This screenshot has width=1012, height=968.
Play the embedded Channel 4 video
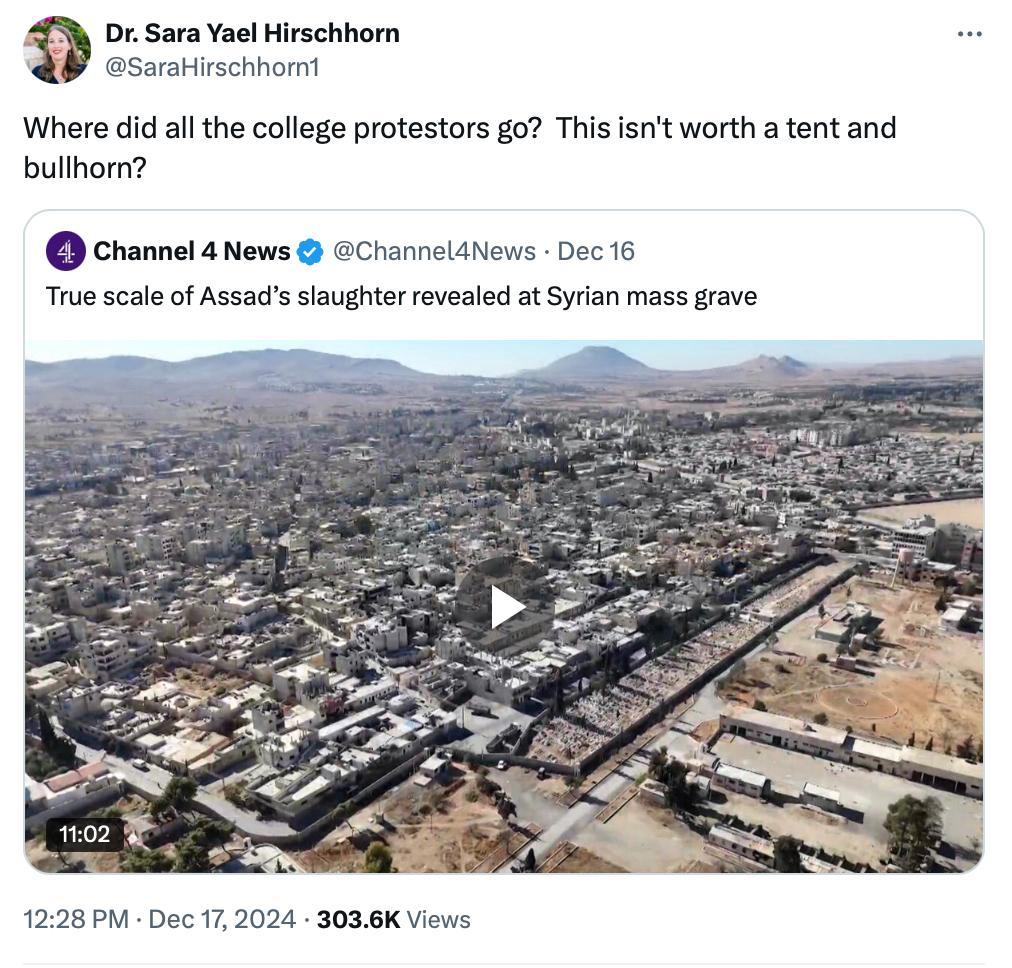click(505, 607)
